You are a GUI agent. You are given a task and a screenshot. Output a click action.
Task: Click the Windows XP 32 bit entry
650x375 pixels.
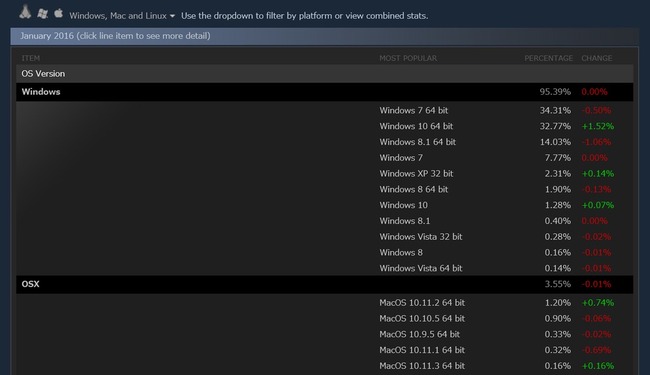point(416,174)
